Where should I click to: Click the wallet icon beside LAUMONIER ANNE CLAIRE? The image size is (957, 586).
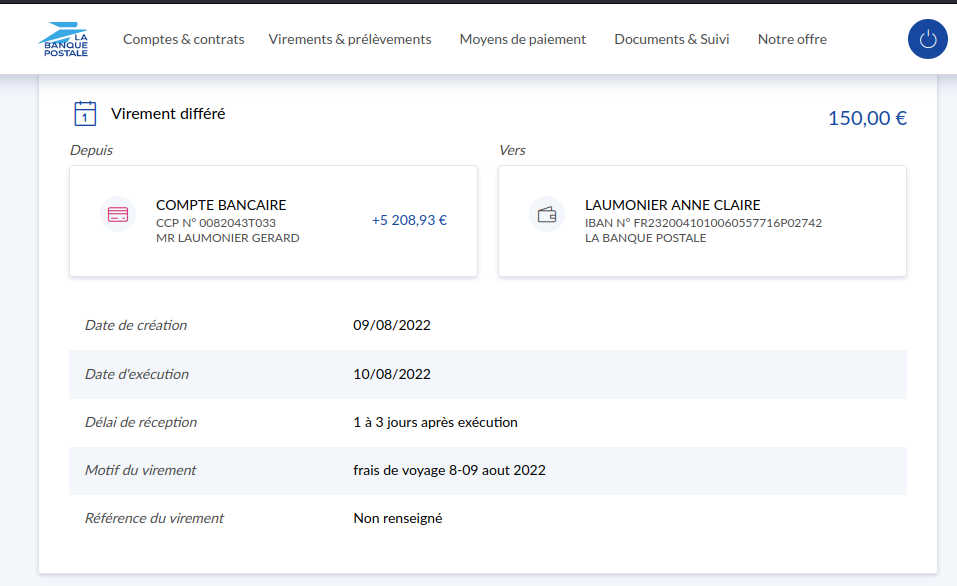(547, 214)
